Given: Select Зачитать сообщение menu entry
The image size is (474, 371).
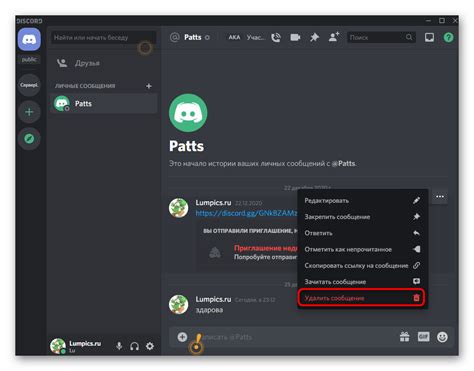Looking at the screenshot, I should tap(362, 282).
